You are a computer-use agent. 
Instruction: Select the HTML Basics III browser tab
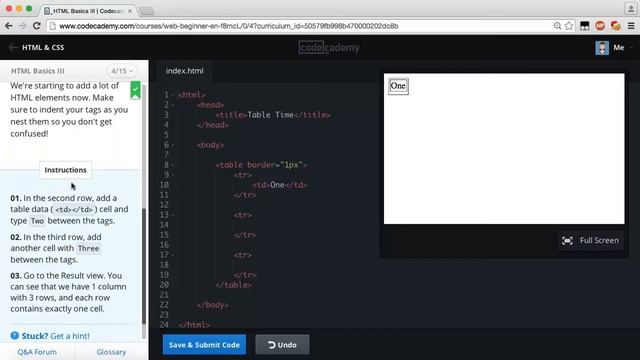click(87, 11)
